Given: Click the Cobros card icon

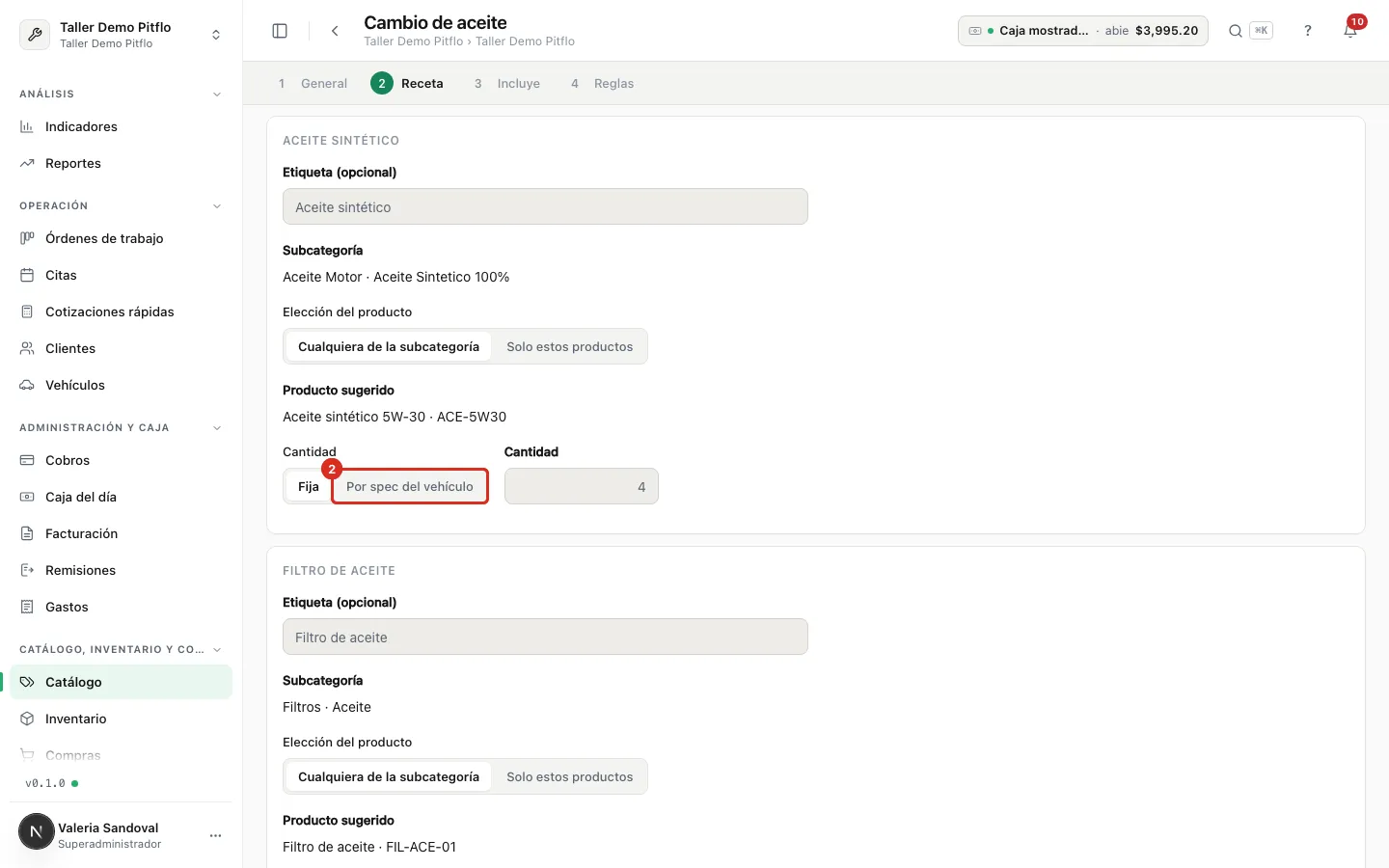Looking at the screenshot, I should [27, 460].
